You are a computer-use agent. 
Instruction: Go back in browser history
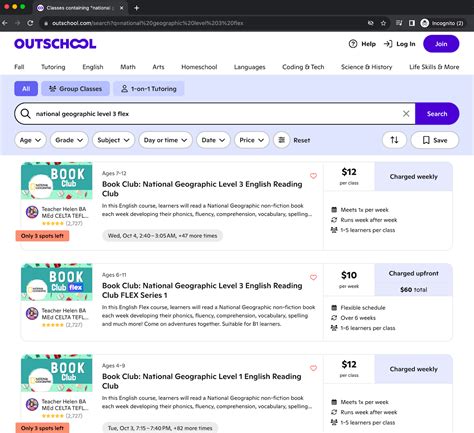point(5,23)
